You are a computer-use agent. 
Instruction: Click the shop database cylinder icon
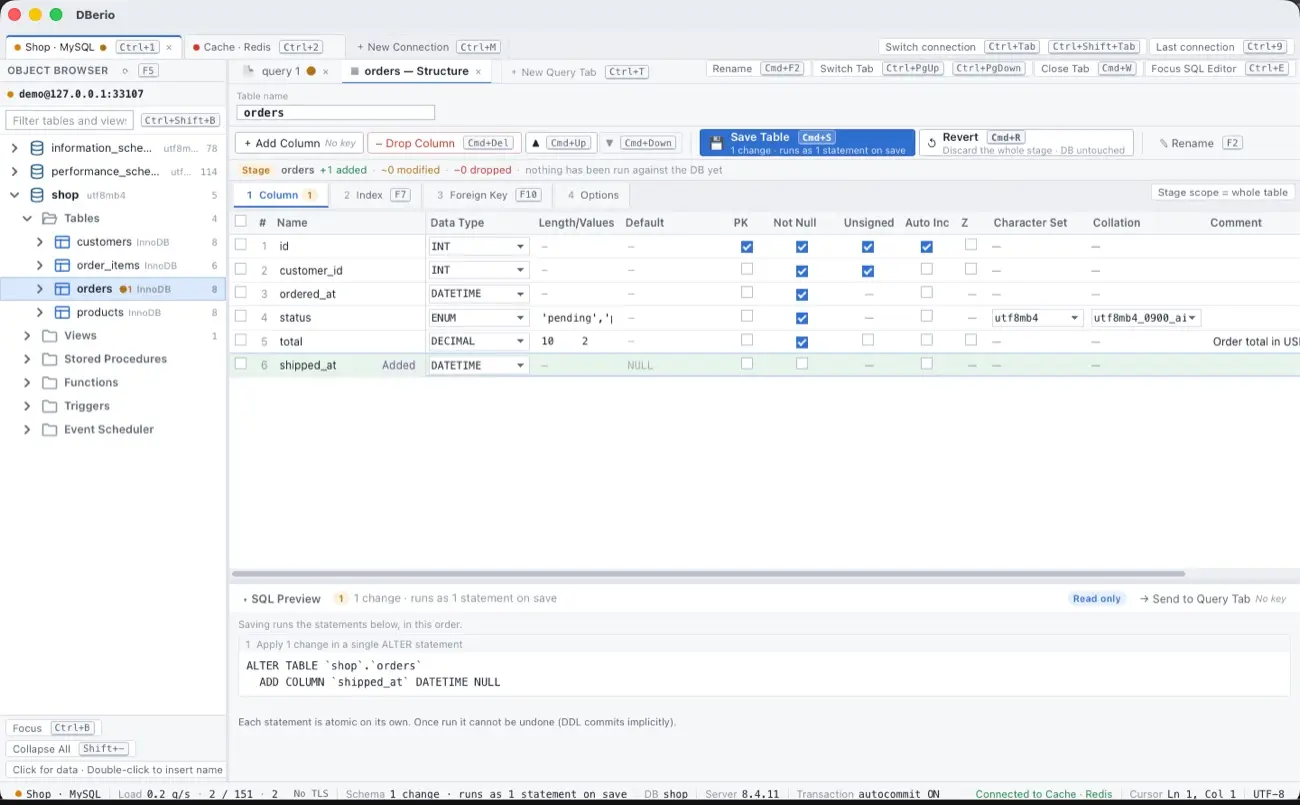pos(37,195)
